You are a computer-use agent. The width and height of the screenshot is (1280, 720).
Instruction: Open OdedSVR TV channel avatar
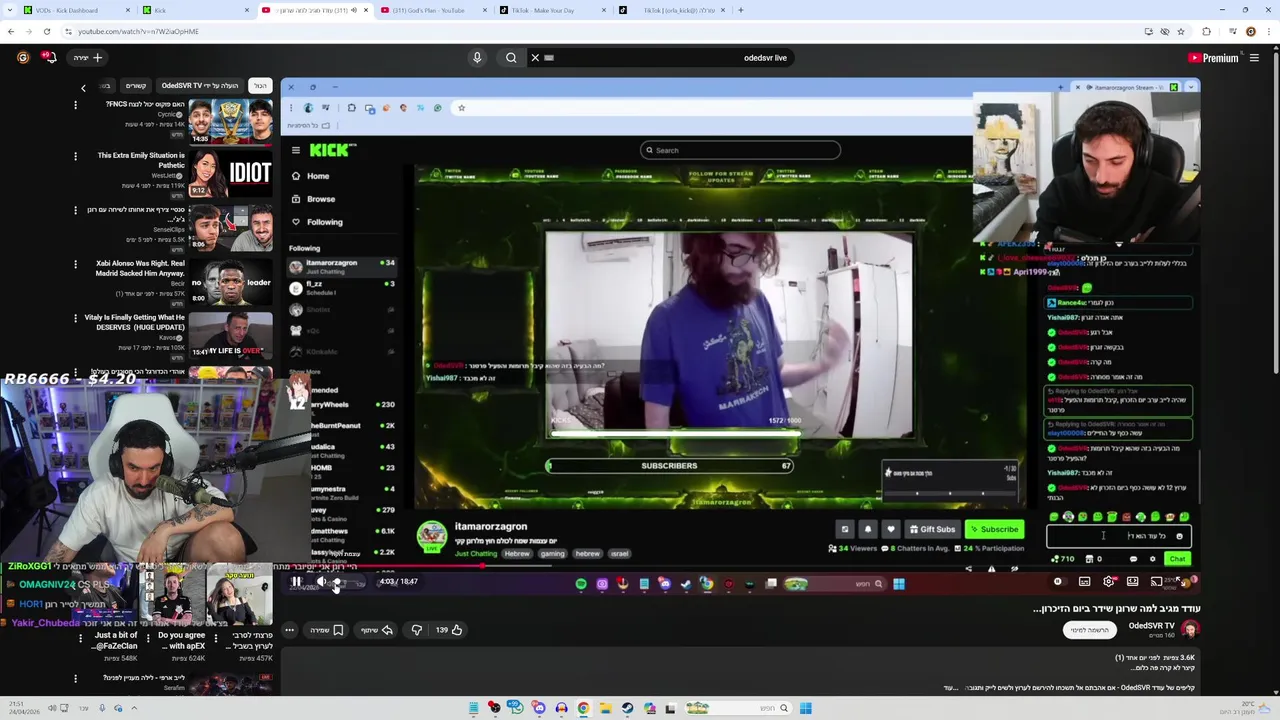click(1189, 629)
